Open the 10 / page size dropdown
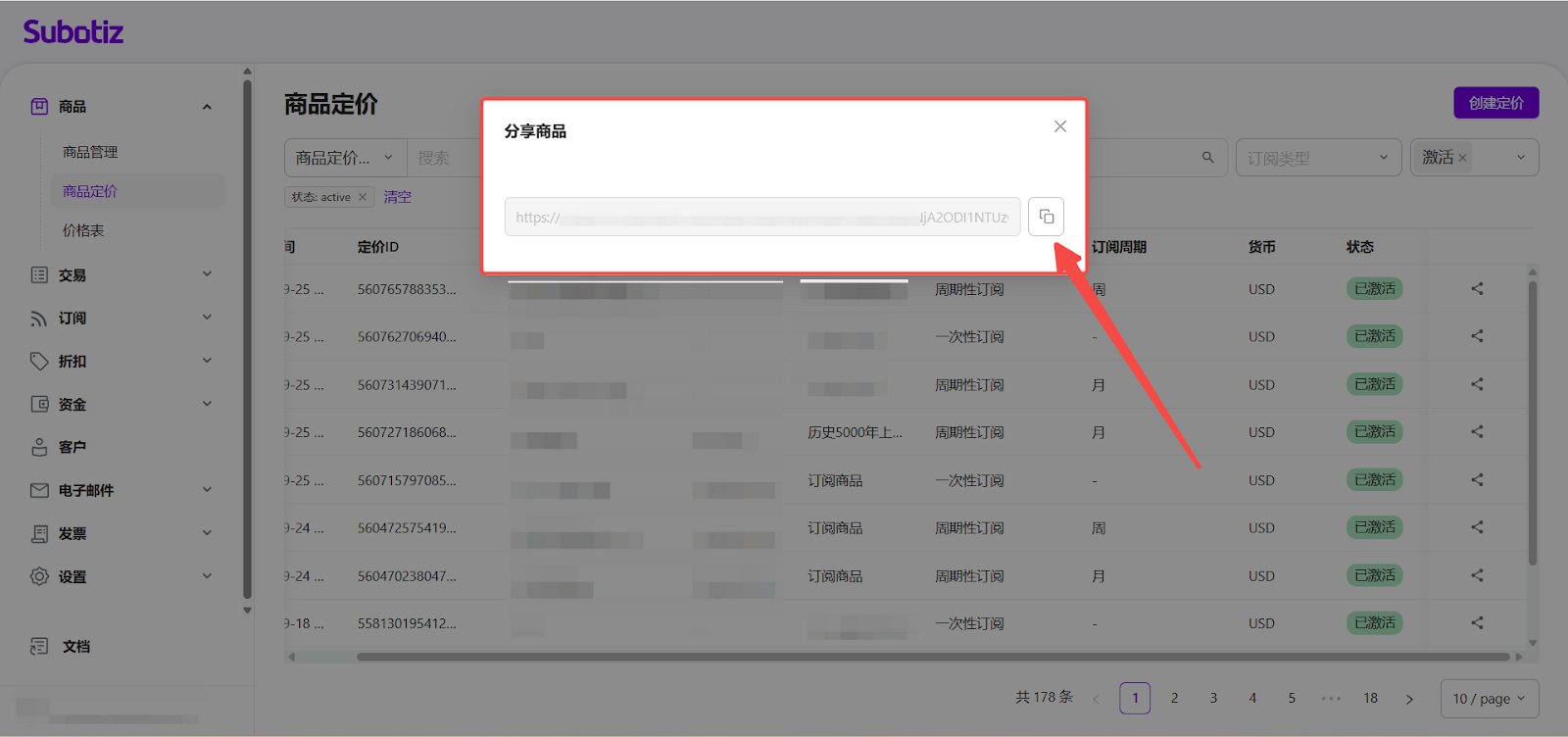The image size is (1568, 737). click(x=1489, y=699)
